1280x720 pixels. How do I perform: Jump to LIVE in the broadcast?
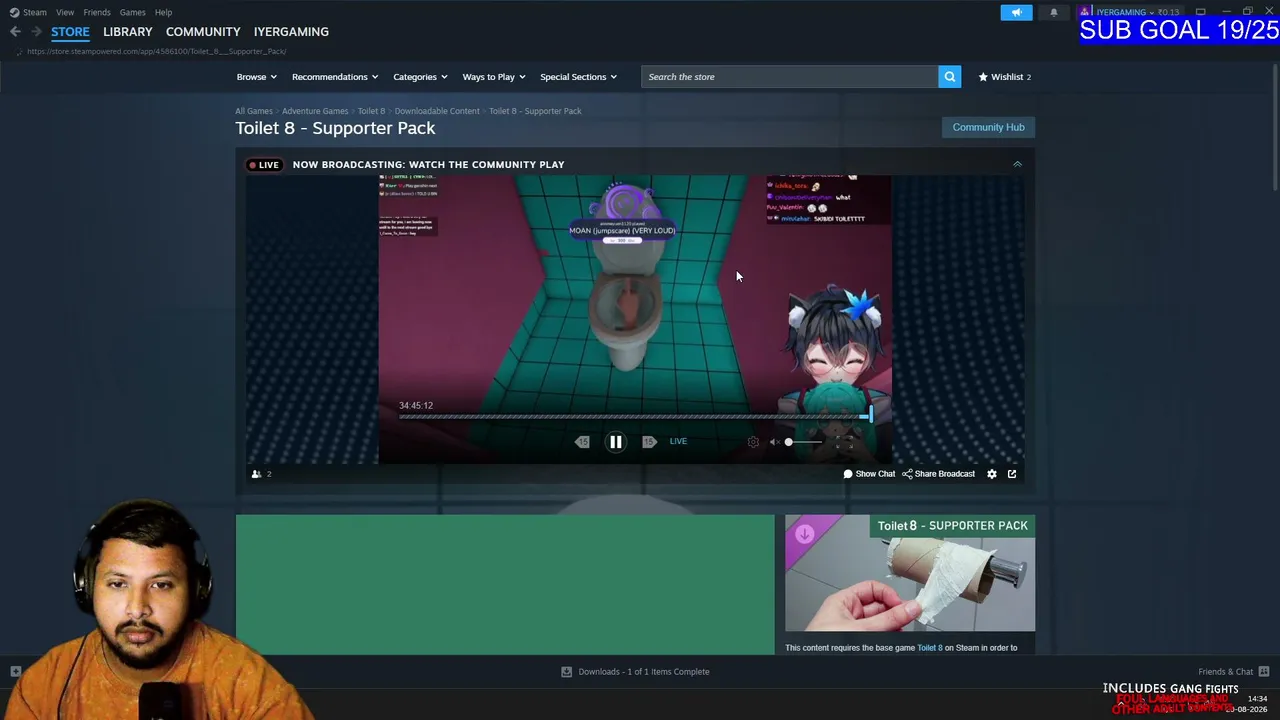pyautogui.click(x=678, y=442)
